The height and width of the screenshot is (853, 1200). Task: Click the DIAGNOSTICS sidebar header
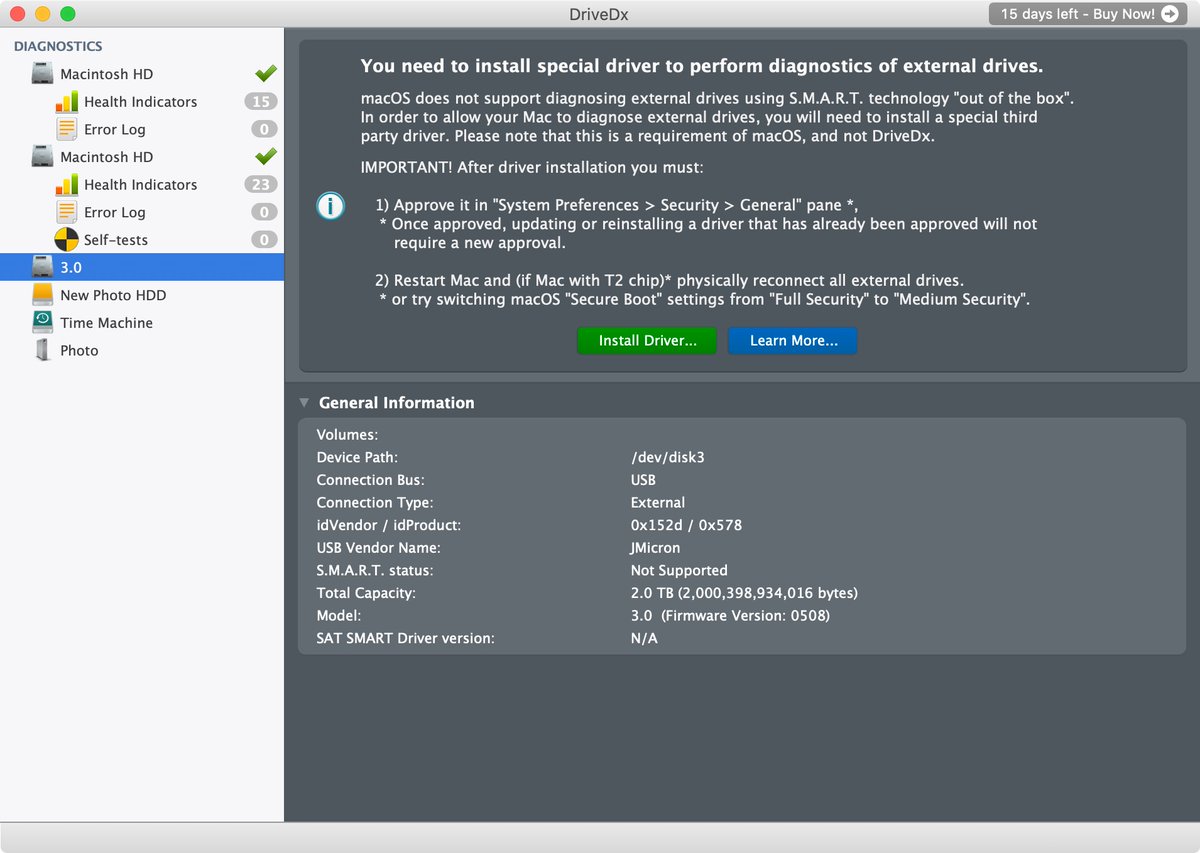(x=58, y=46)
